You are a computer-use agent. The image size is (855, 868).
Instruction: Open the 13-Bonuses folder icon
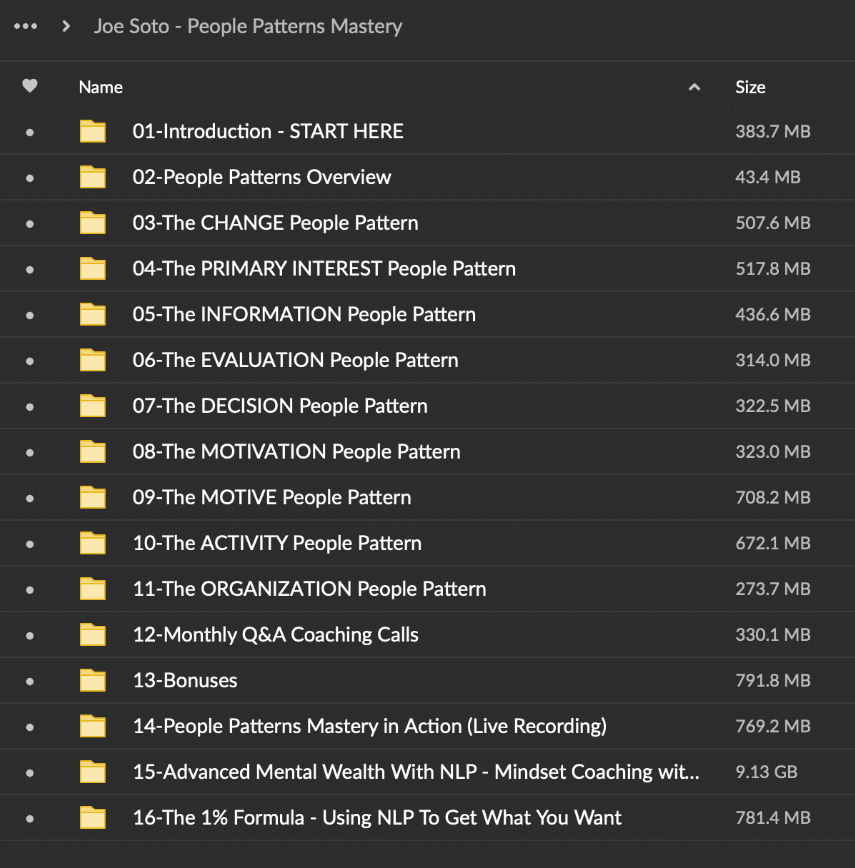92,680
